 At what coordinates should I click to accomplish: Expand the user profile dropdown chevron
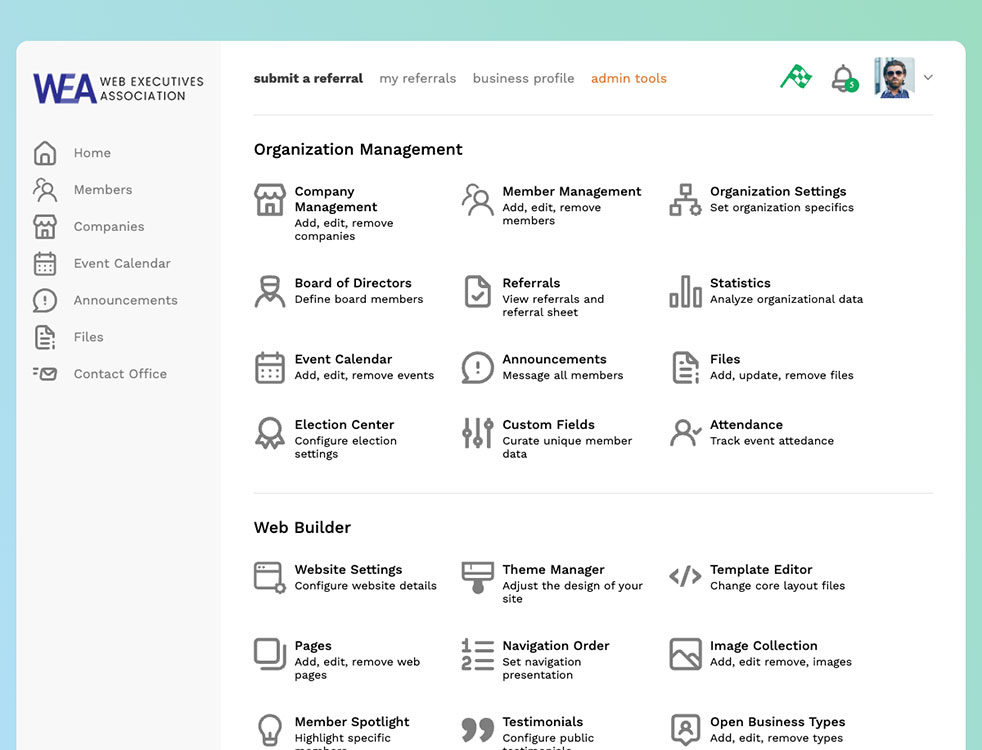[x=928, y=77]
